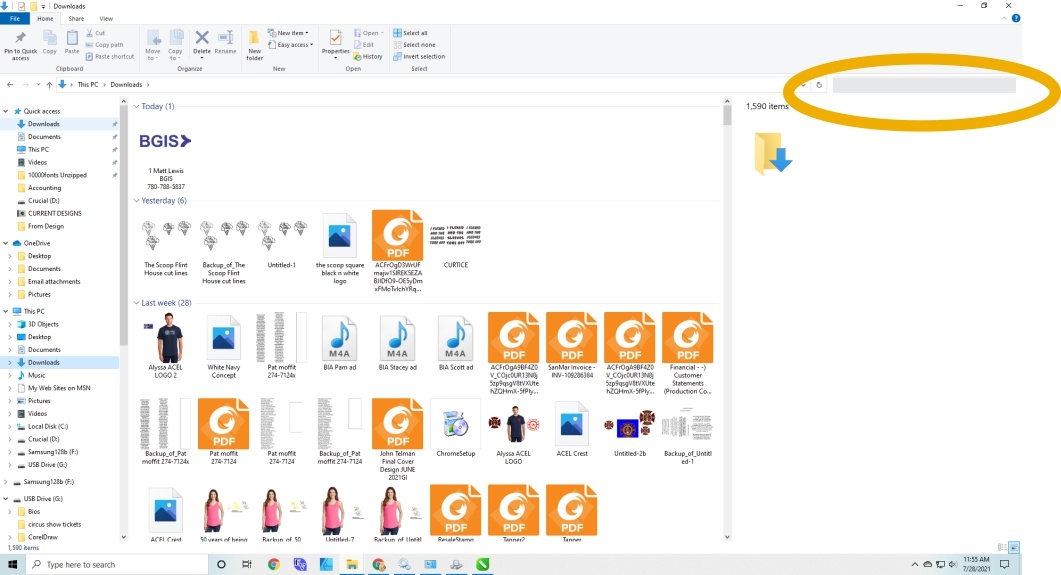Open the Open button dropdown

click(369, 32)
